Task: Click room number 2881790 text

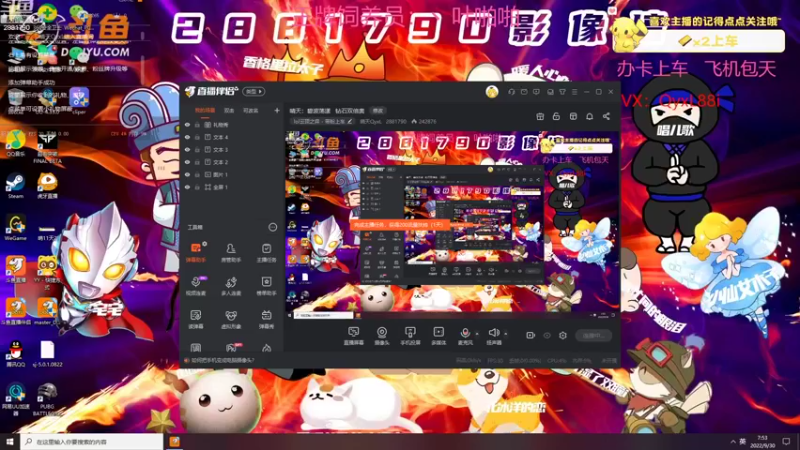Action: point(396,121)
